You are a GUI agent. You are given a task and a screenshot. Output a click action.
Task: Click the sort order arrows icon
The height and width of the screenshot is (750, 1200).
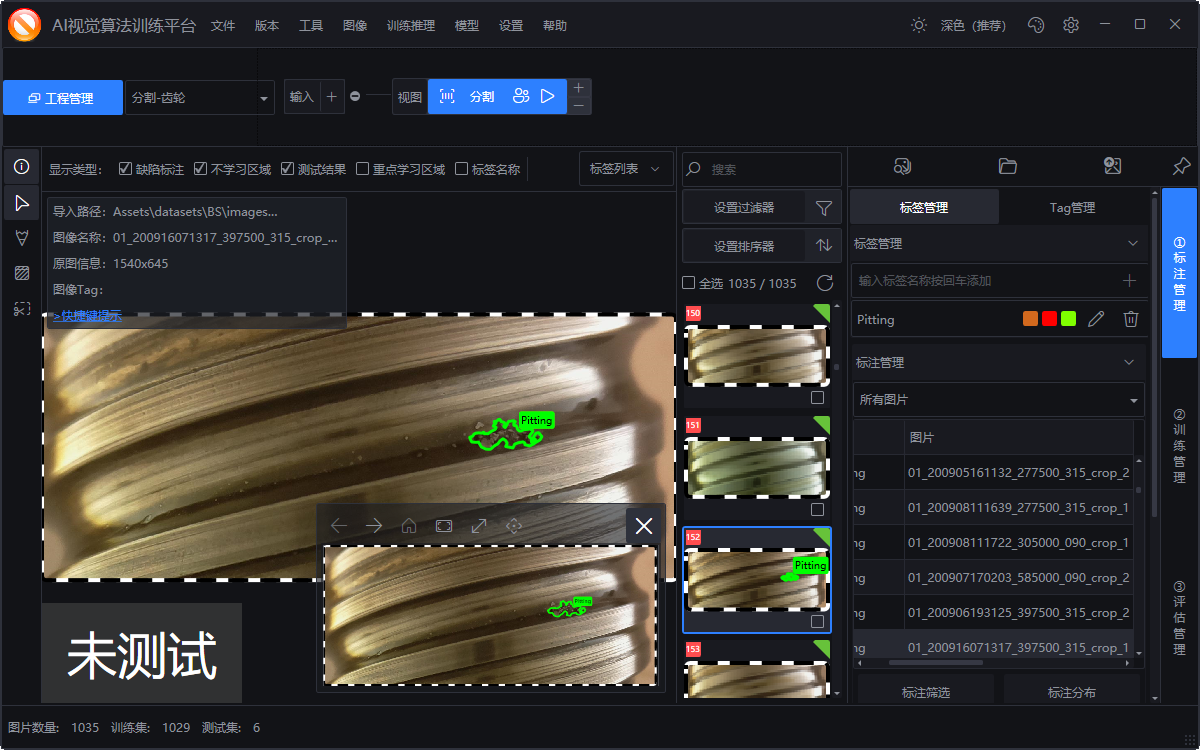tap(824, 245)
